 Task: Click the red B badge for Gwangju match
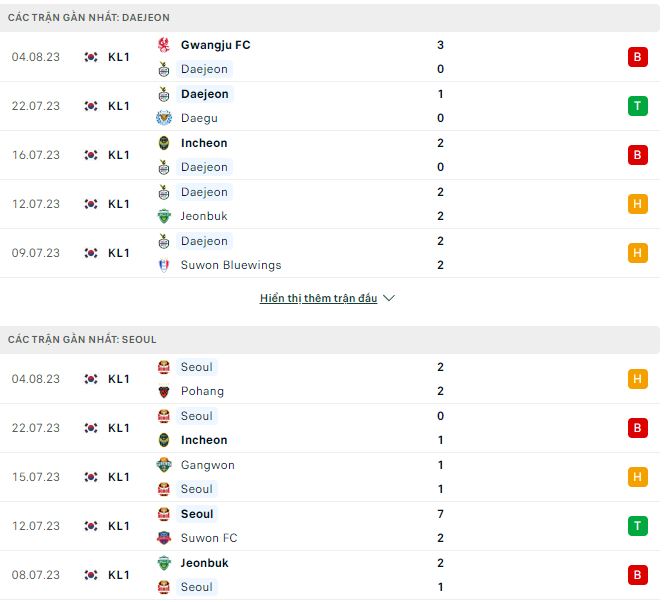(x=637, y=57)
